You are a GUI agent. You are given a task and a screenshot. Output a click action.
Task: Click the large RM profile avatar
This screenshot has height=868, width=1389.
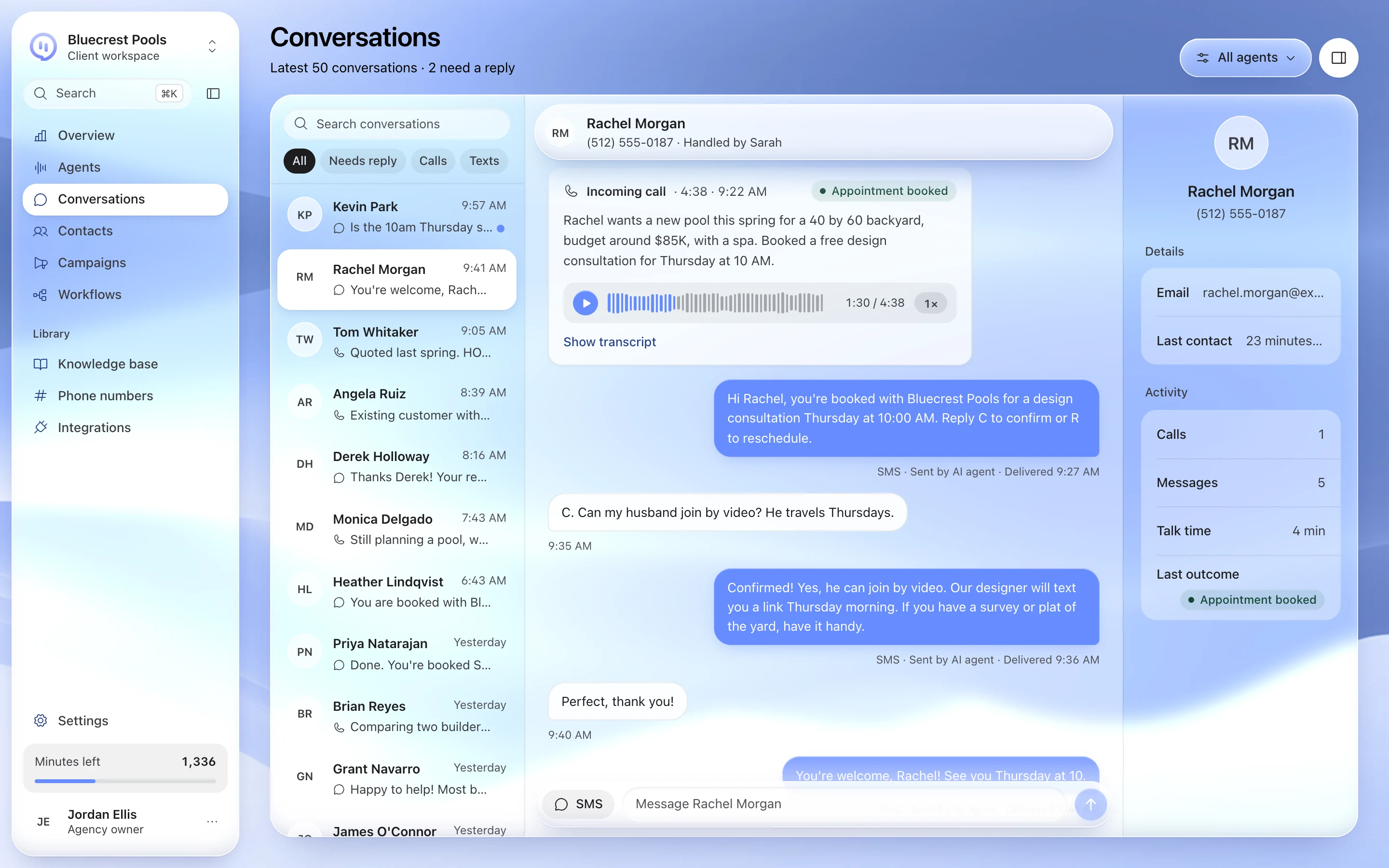1241,143
